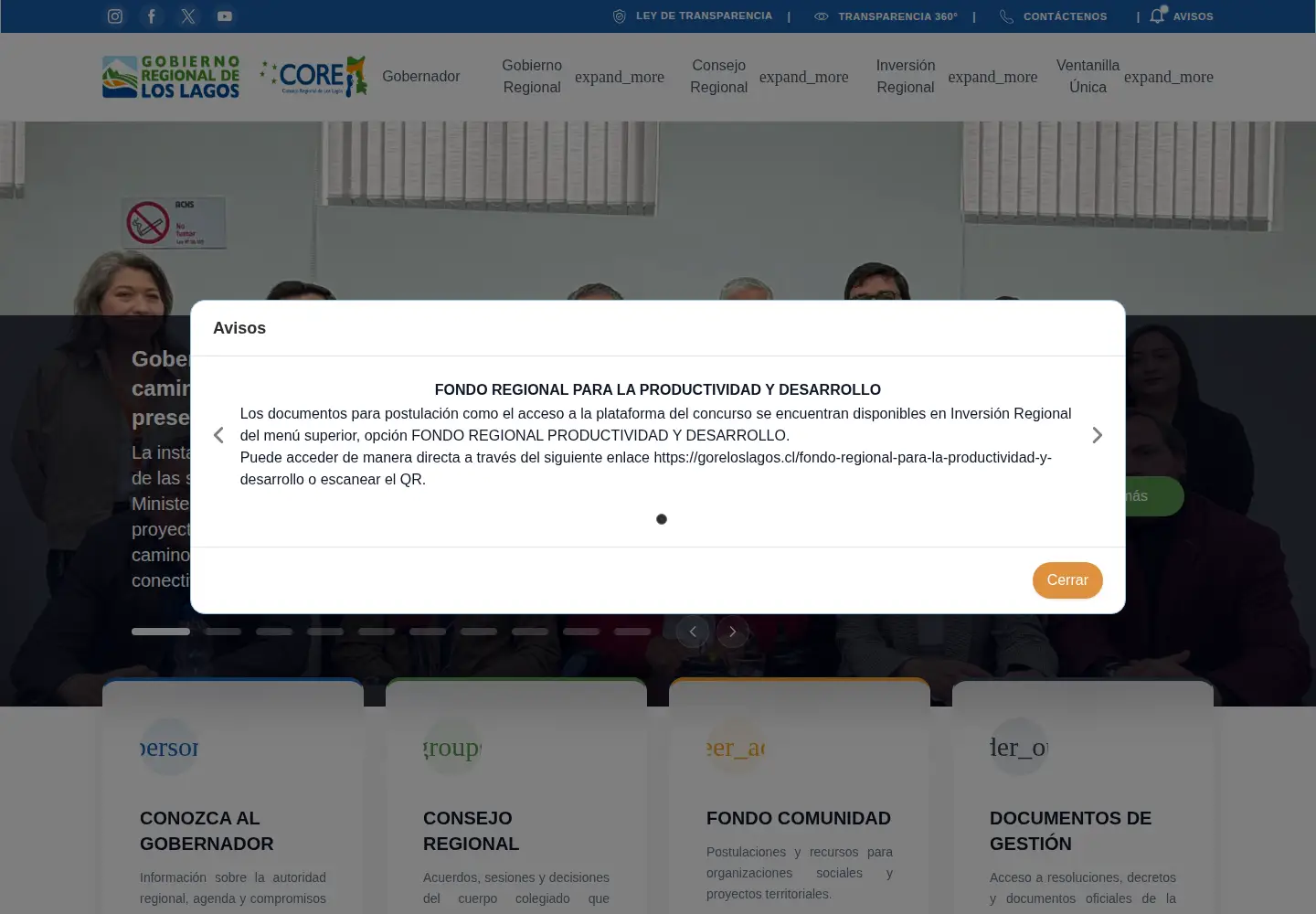Open Ventanilla Única nav label
This screenshot has width=1316, height=914.
[x=1088, y=77]
